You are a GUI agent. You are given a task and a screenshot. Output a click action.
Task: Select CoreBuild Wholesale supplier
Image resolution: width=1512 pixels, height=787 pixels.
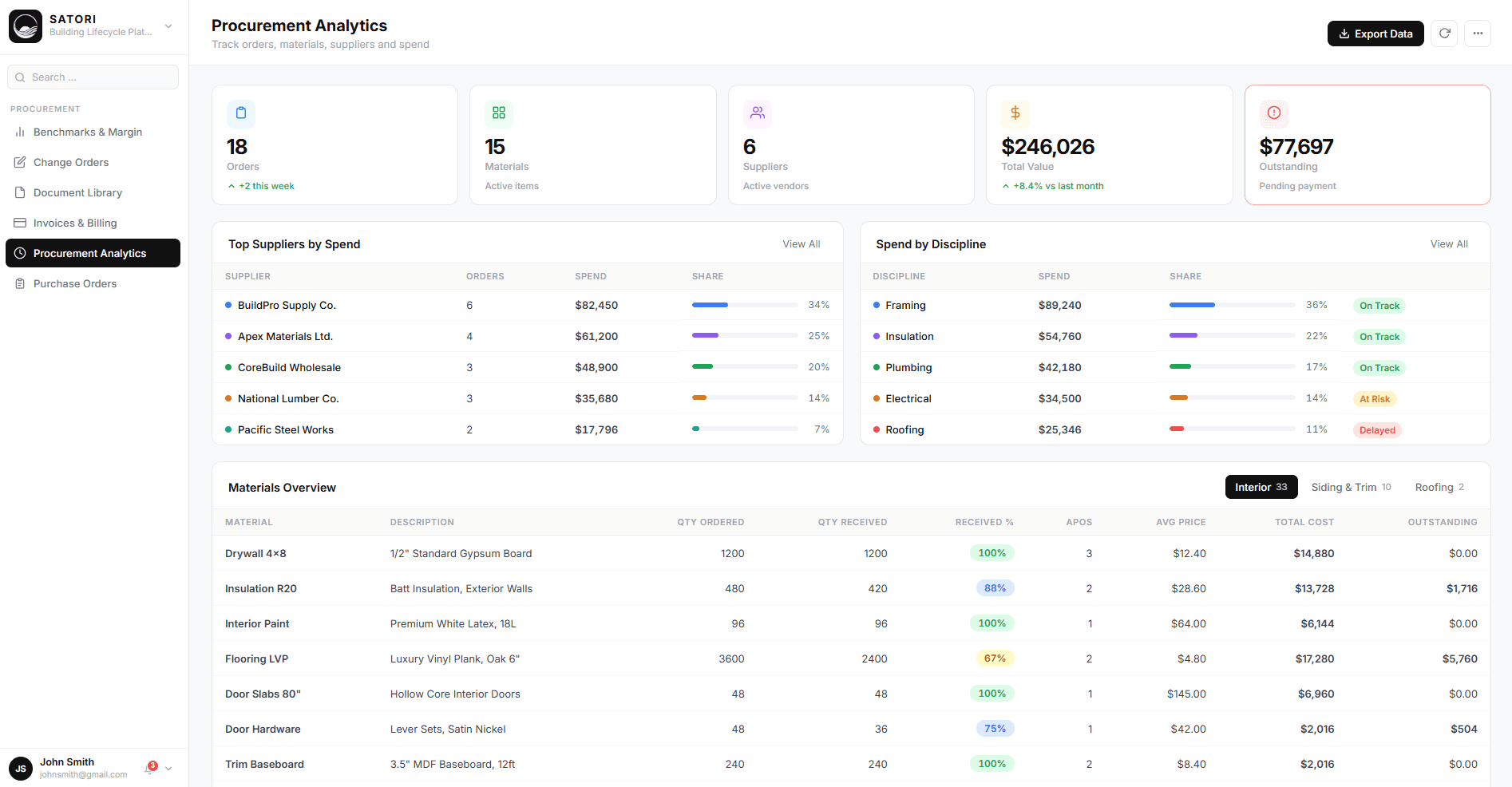click(528, 367)
